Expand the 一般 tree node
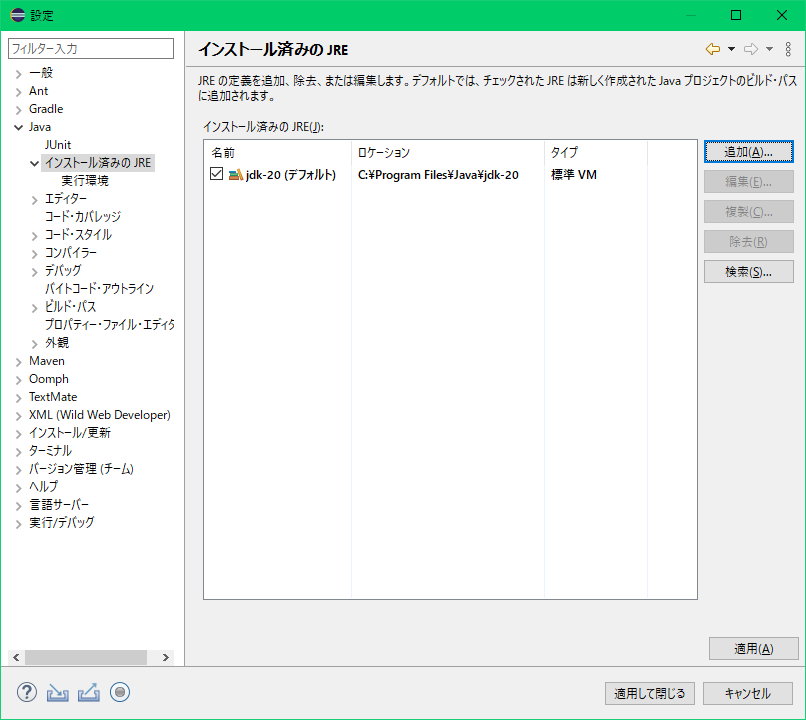This screenshot has height=720, width=806. [19, 74]
